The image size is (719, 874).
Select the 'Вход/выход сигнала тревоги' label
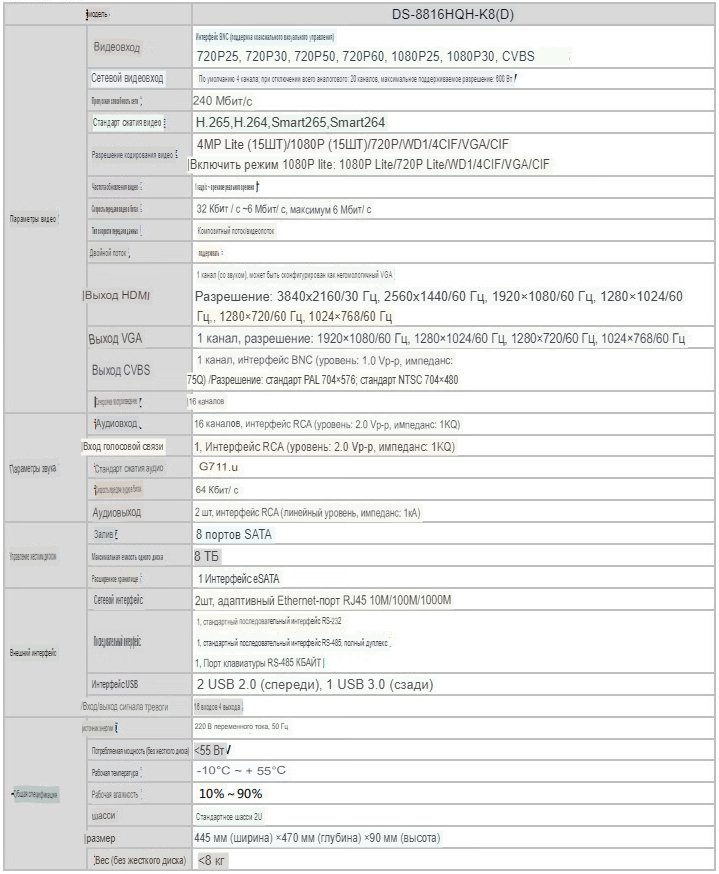click(x=125, y=707)
